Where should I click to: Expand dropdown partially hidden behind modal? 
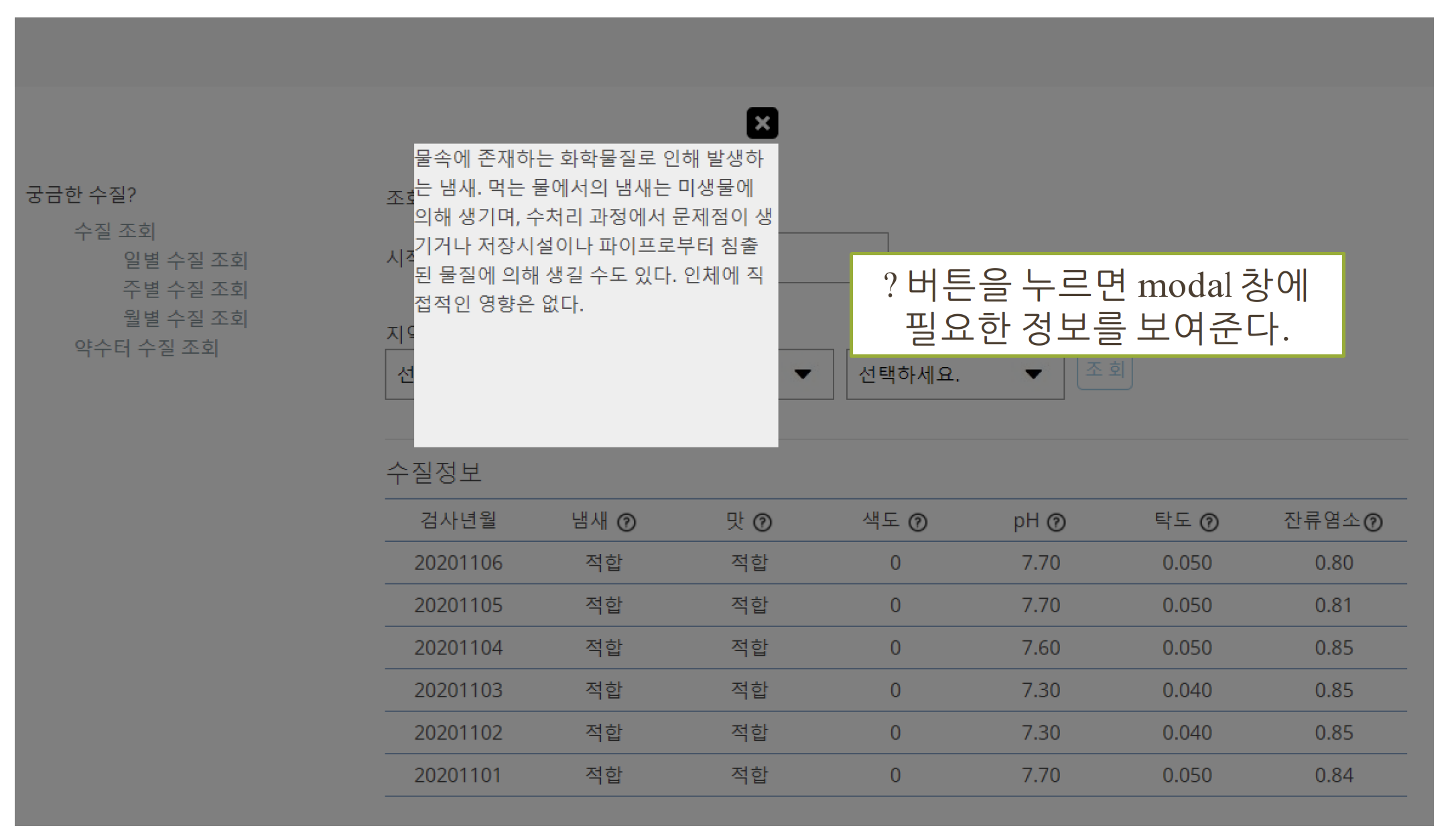click(803, 374)
